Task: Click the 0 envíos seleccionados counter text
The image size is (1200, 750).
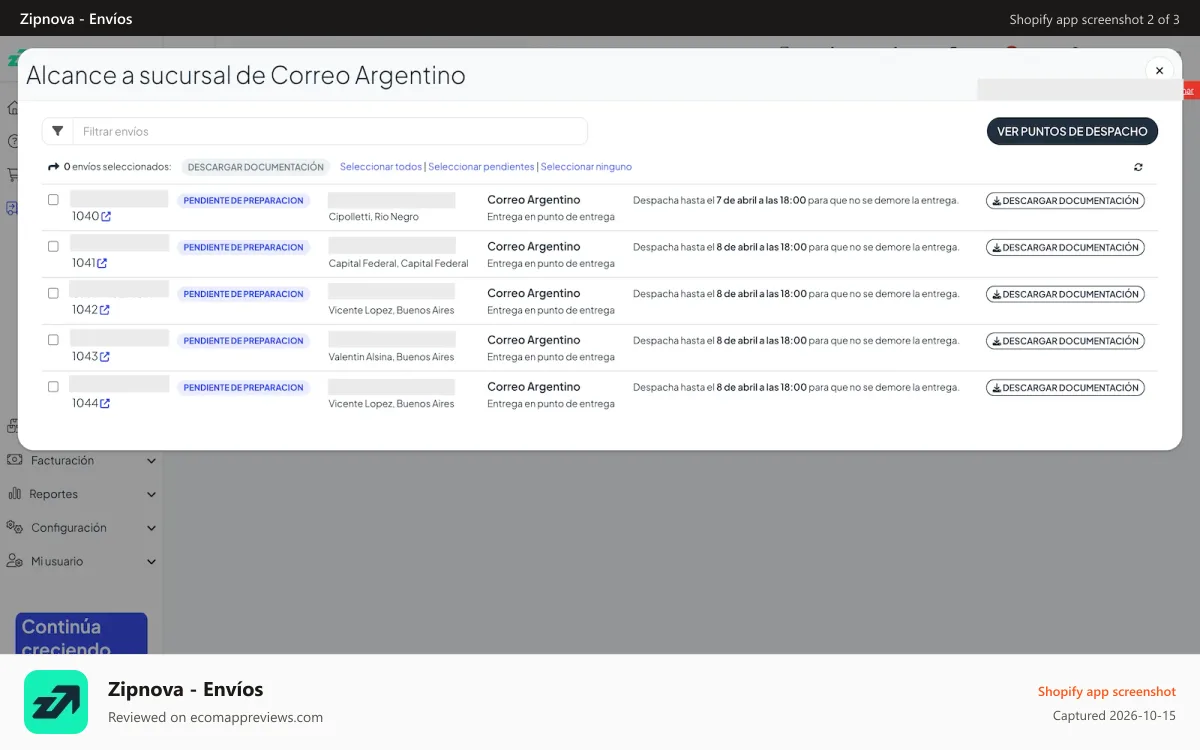Action: 117,167
